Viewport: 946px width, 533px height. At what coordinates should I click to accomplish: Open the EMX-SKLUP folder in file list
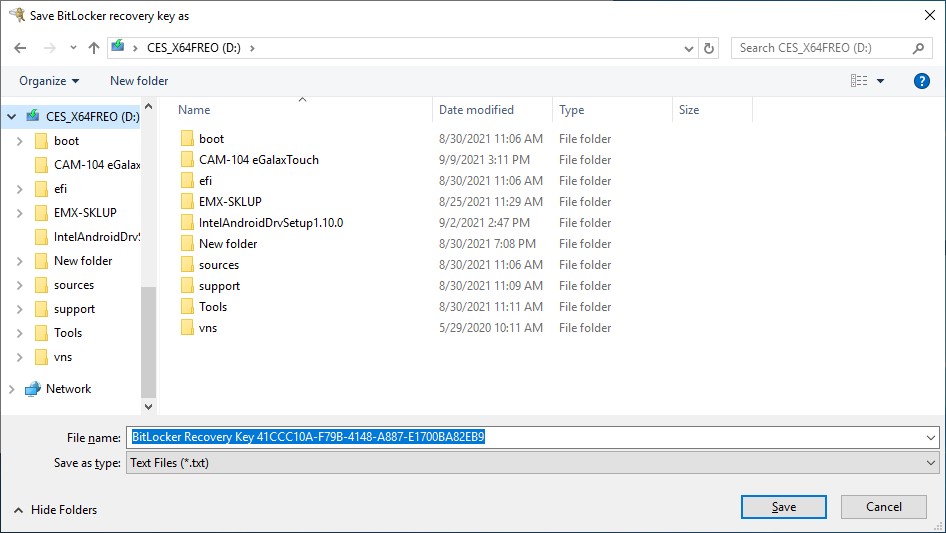click(x=230, y=202)
